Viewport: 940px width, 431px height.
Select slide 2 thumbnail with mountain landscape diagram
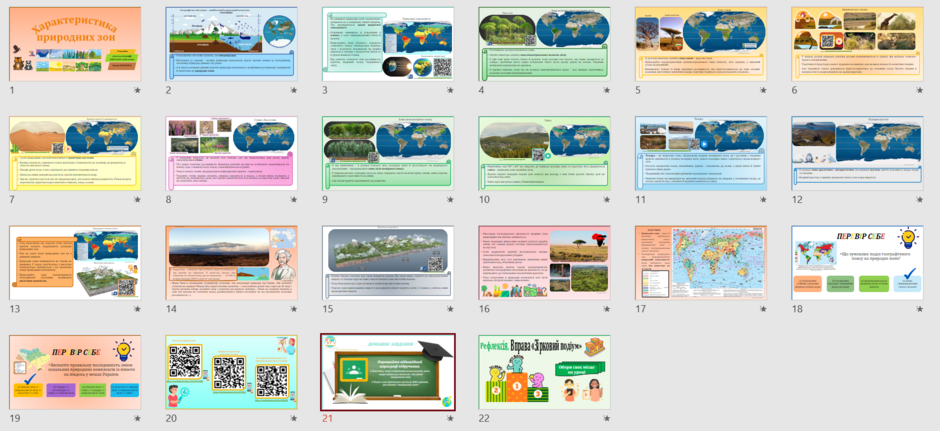click(231, 44)
